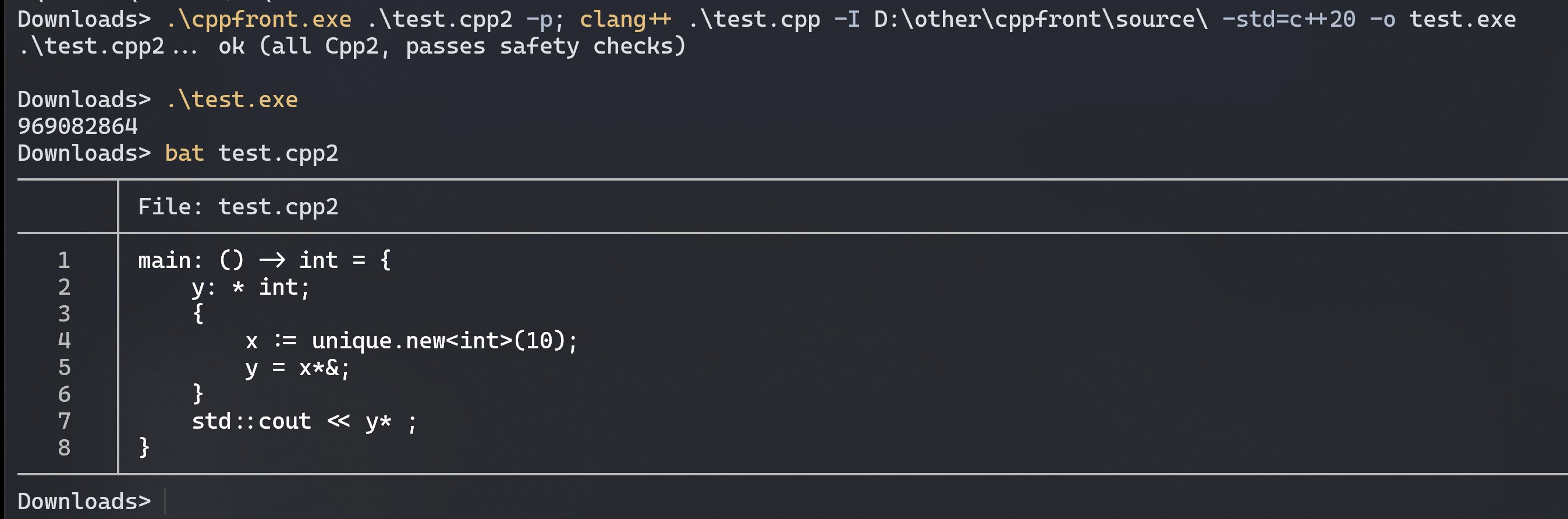The image size is (1568, 519).
Task: Click the 'y = x*&;' assignment
Action: (297, 368)
